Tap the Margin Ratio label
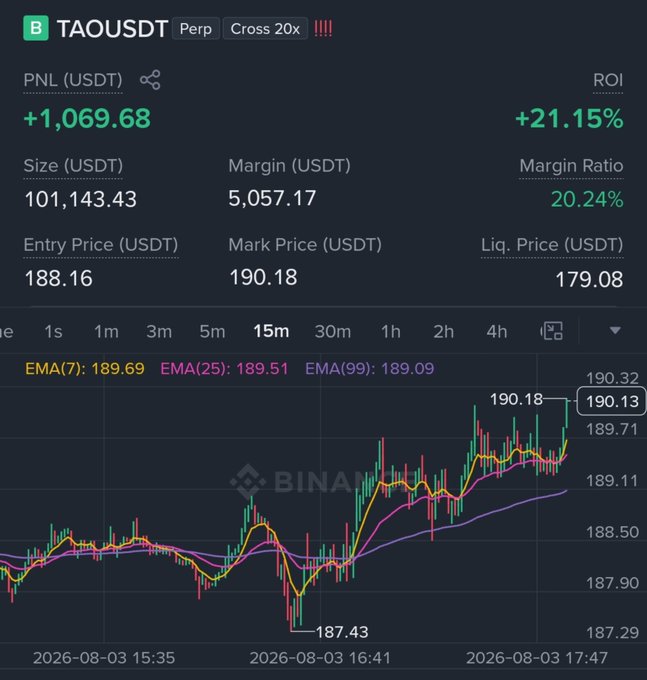647x680 pixels. tap(571, 166)
